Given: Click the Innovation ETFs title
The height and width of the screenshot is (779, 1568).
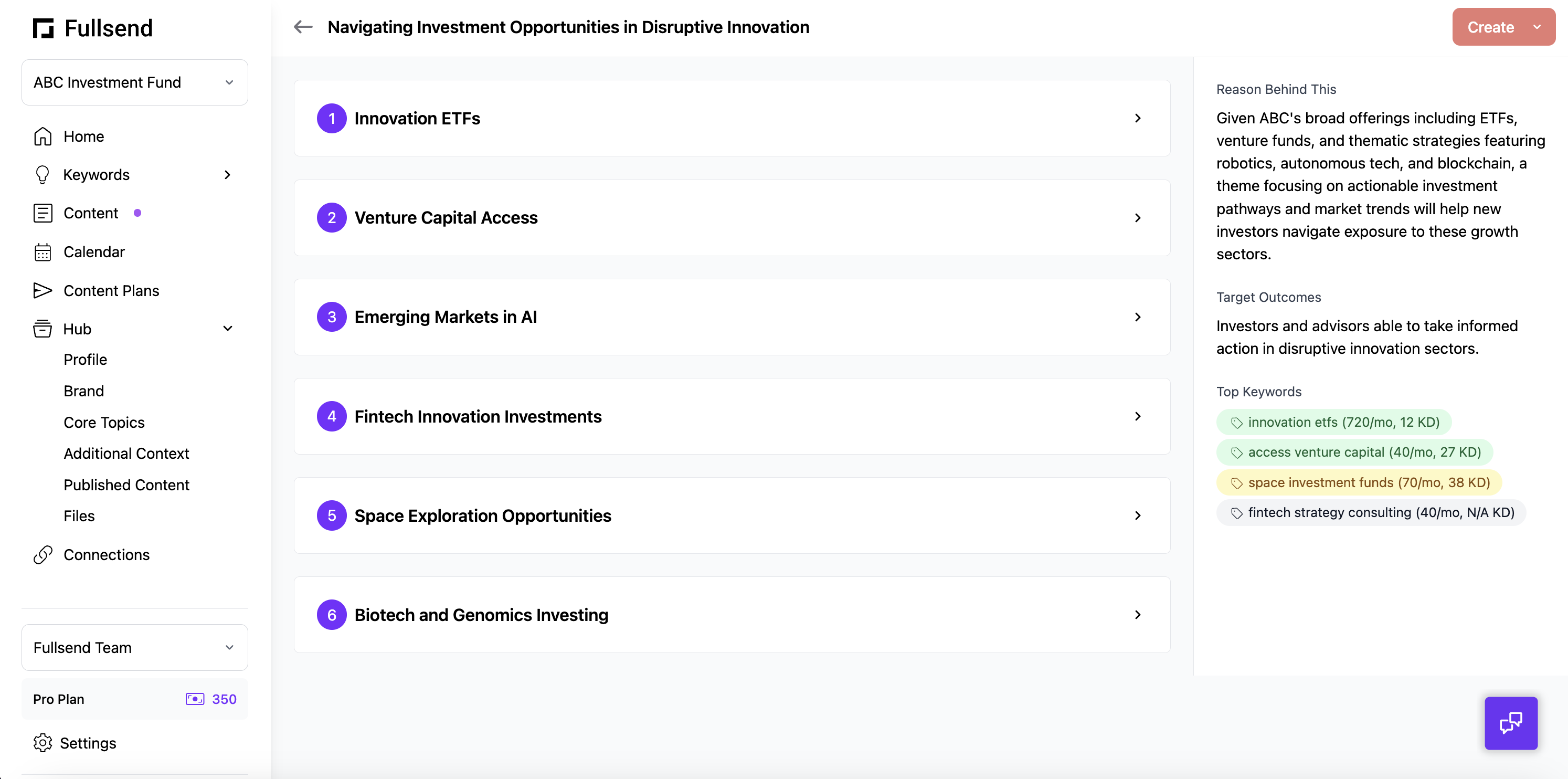Looking at the screenshot, I should click(417, 118).
